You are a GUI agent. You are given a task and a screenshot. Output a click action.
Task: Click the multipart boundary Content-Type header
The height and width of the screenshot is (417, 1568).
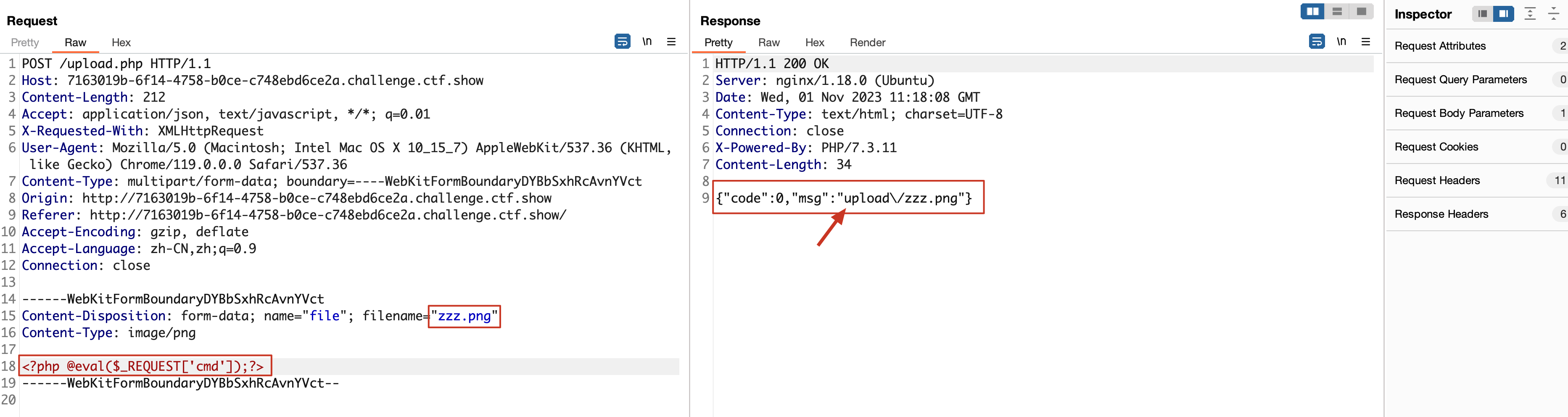pos(332,182)
